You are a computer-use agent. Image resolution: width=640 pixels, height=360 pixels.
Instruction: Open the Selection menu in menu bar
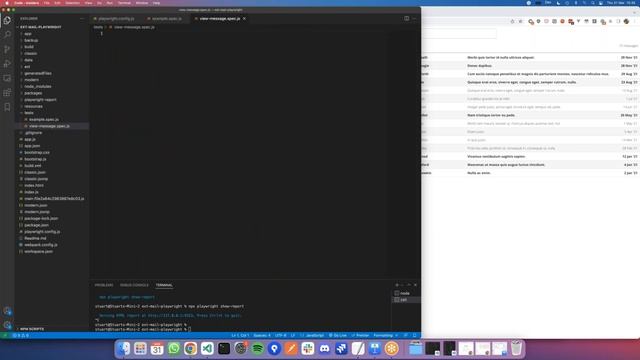(73, 3)
